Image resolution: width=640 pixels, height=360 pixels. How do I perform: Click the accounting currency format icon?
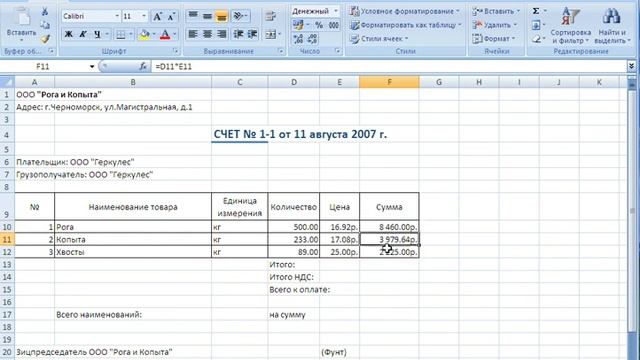[298, 25]
